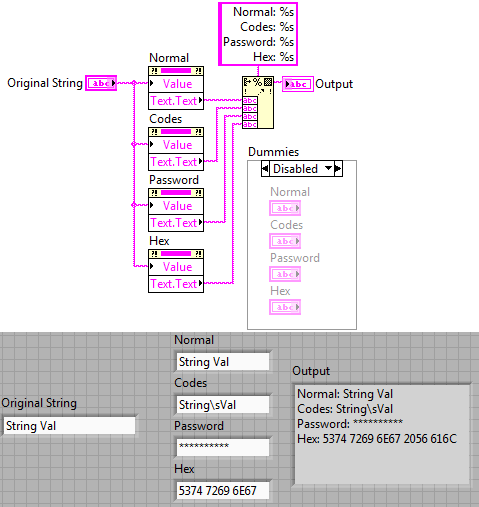Click the Dummies structure label
479x507 pixels.
[x=273, y=152]
